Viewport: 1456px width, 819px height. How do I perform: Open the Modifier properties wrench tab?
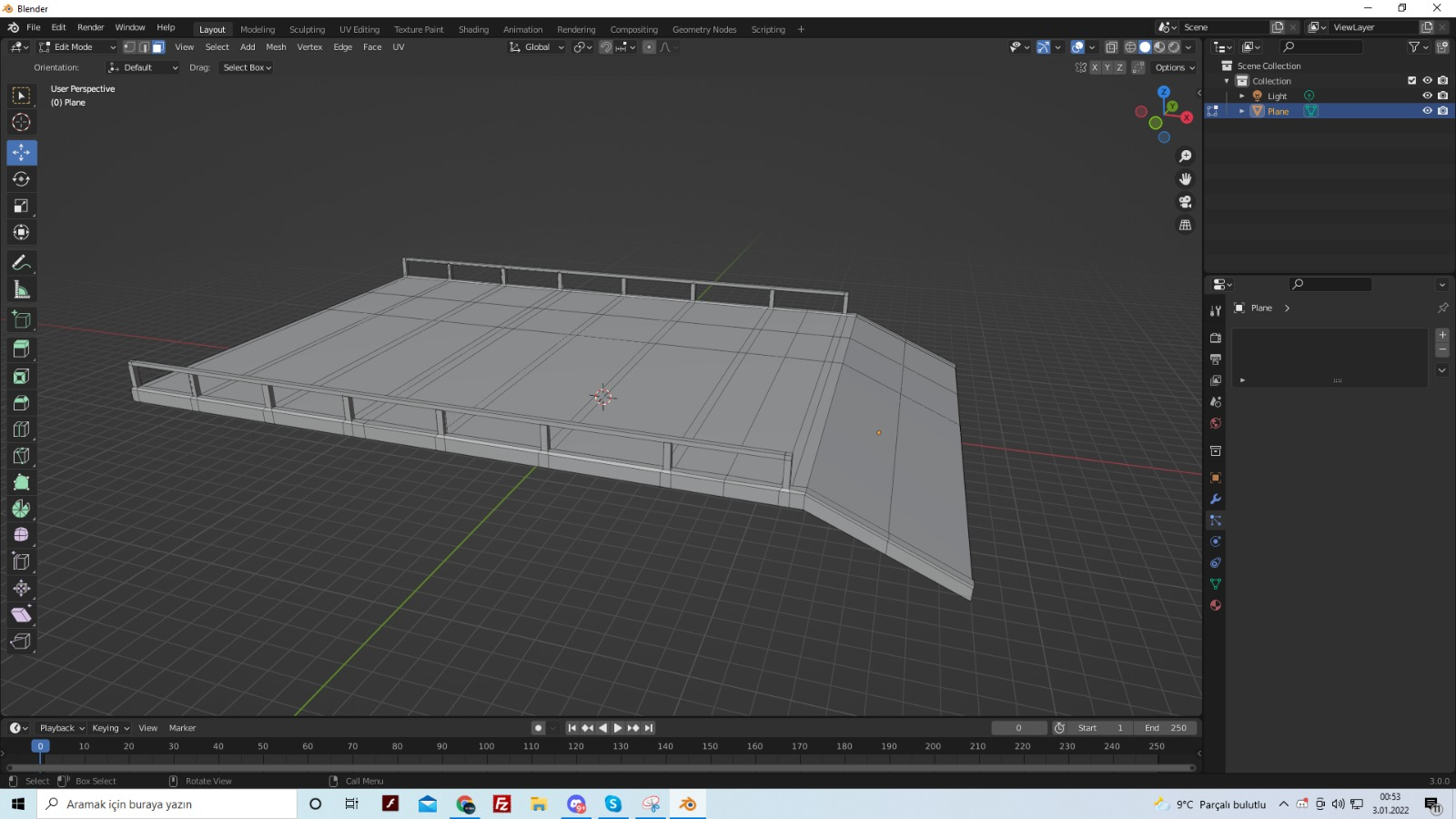[x=1215, y=499]
